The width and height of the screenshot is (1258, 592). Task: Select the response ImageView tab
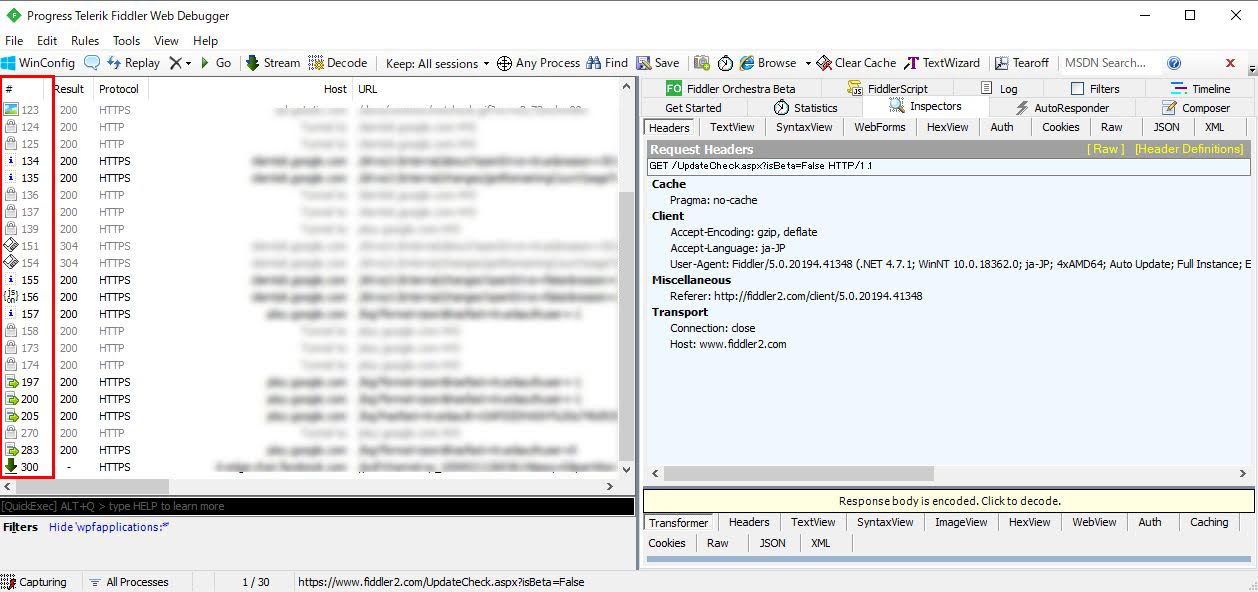pos(961,522)
